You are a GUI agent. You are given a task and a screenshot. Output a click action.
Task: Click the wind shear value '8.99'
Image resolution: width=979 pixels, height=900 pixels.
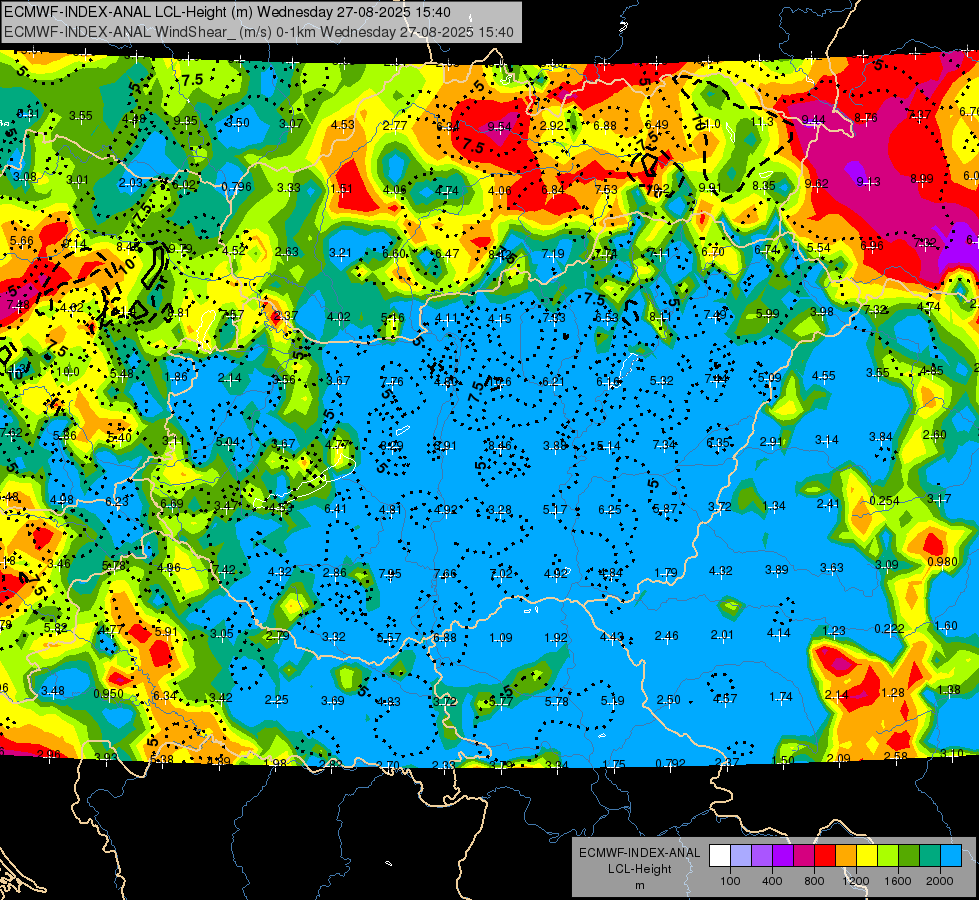[922, 179]
